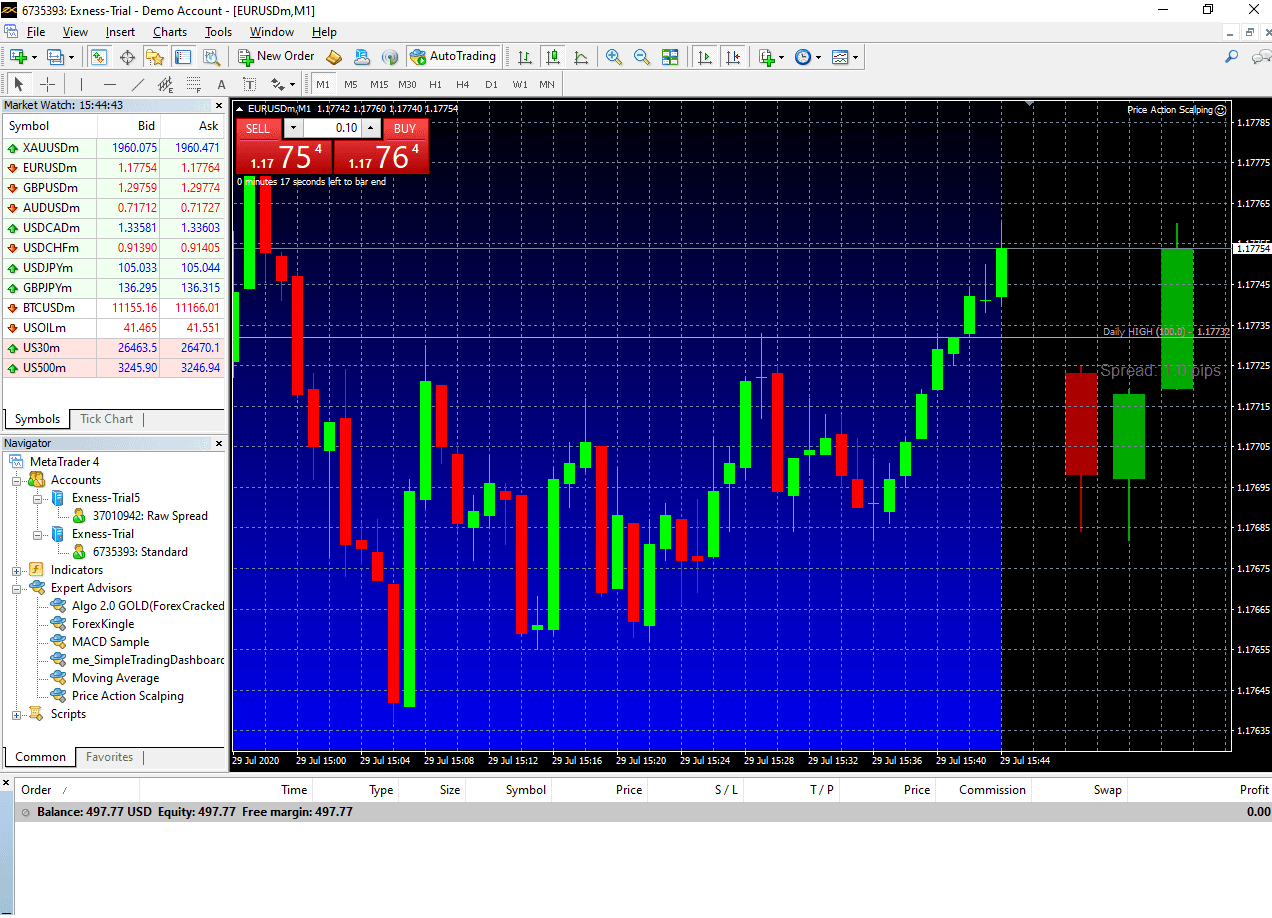Toggle the AutoTrading button
This screenshot has width=1272, height=918.
coord(453,57)
